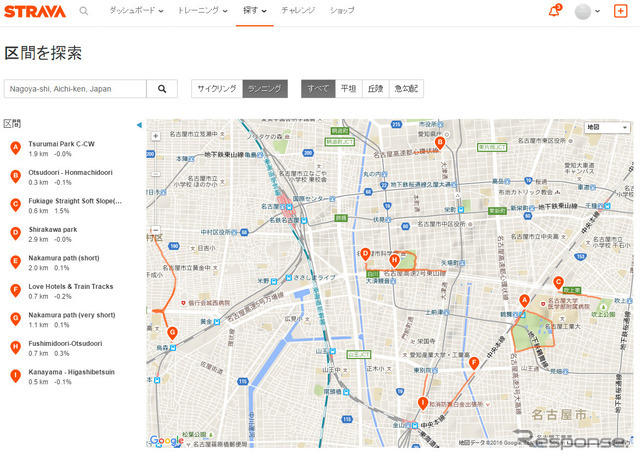Open the search magnifier in header
The height and width of the screenshot is (461, 640).
click(84, 11)
